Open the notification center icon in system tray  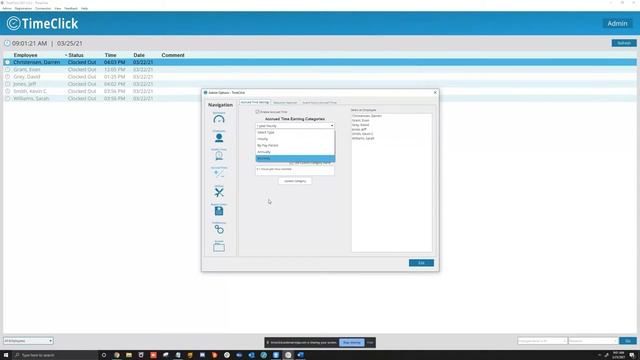coord(632,355)
